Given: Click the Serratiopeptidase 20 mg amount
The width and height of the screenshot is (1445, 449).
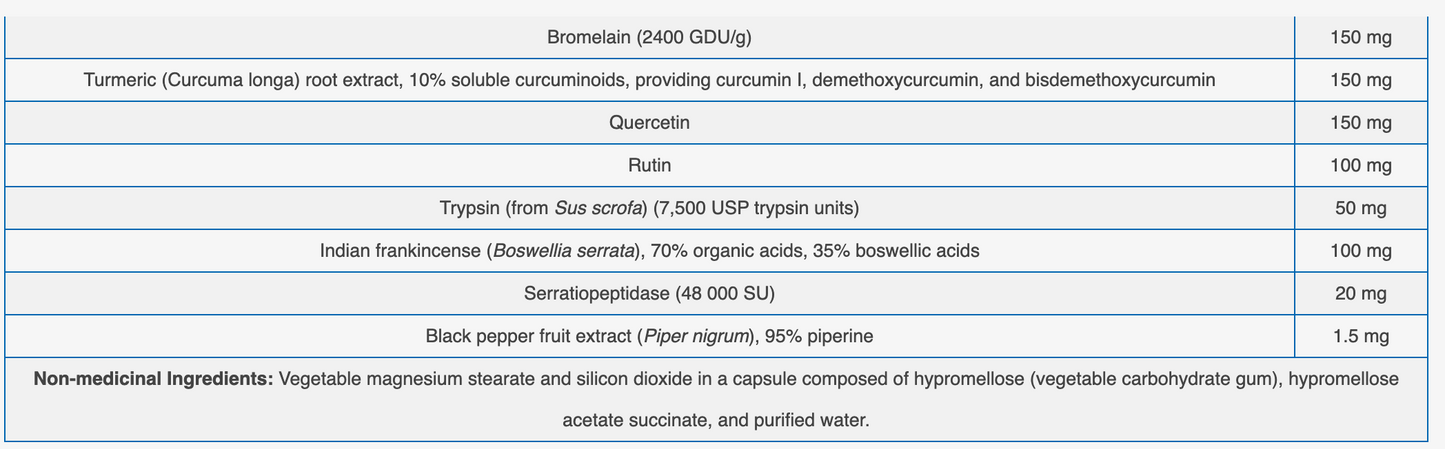Looking at the screenshot, I should click(1360, 294).
